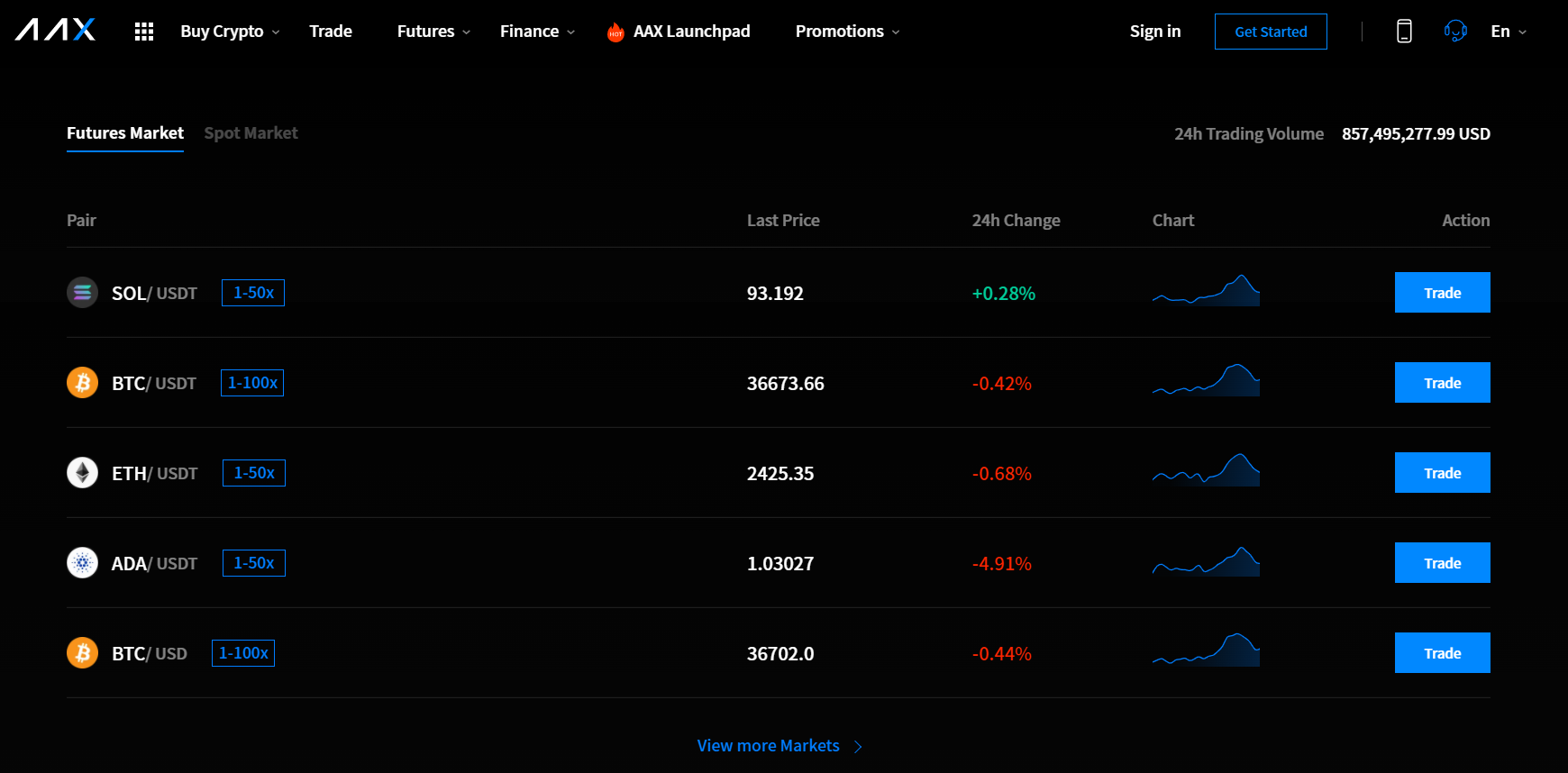Click the +0.28% change value
This screenshot has height=773, width=1568.
[x=1004, y=294]
